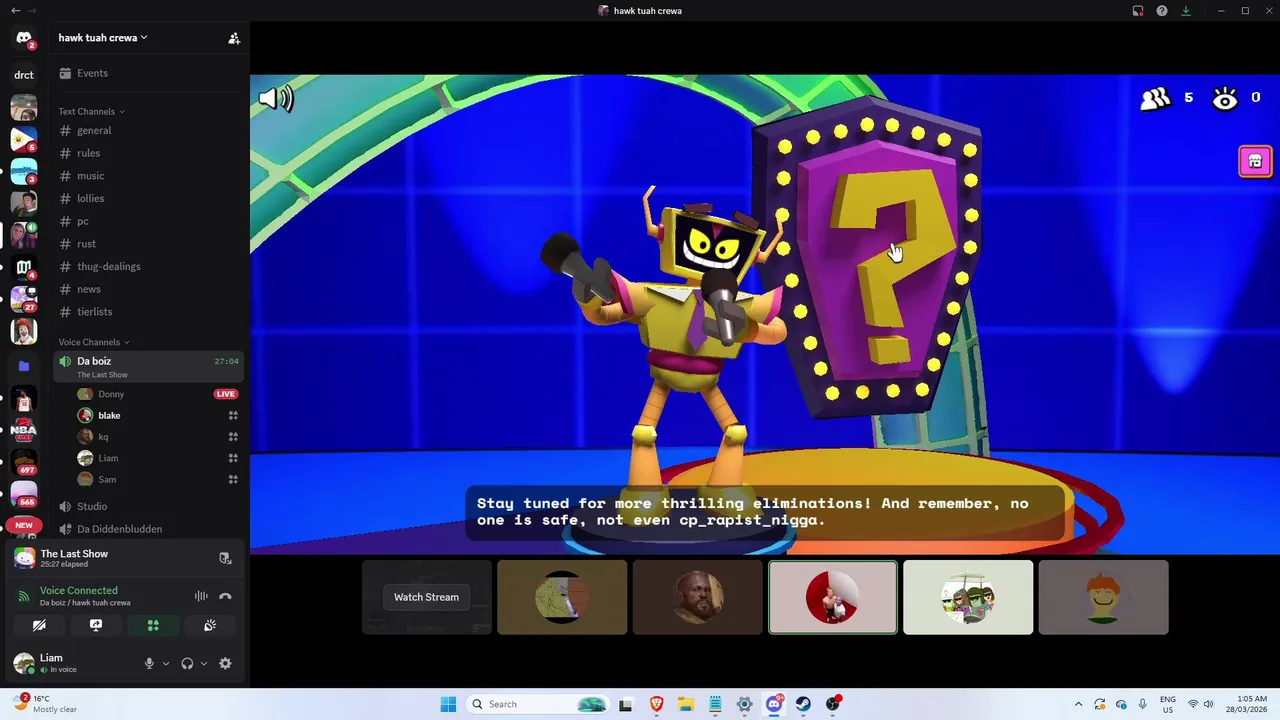Go back with the left arrow

15,11
